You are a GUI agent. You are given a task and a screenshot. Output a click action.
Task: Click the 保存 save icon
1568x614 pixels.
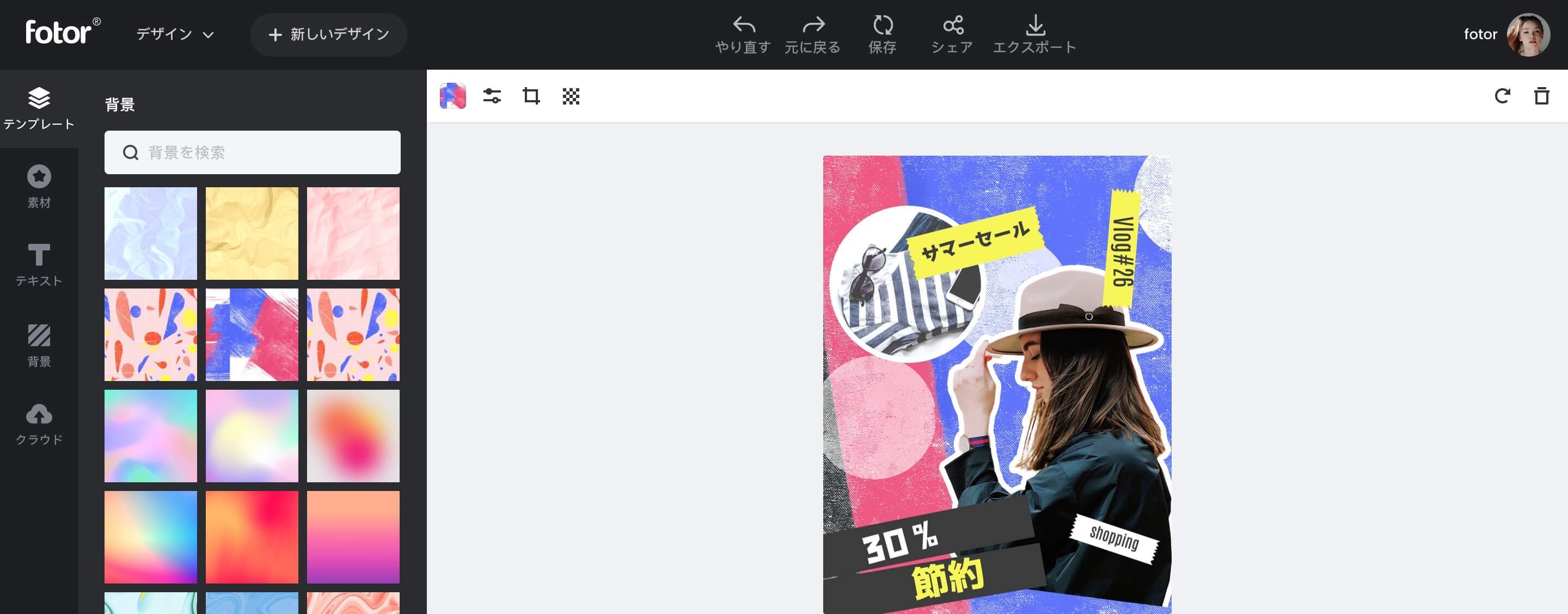tap(883, 25)
